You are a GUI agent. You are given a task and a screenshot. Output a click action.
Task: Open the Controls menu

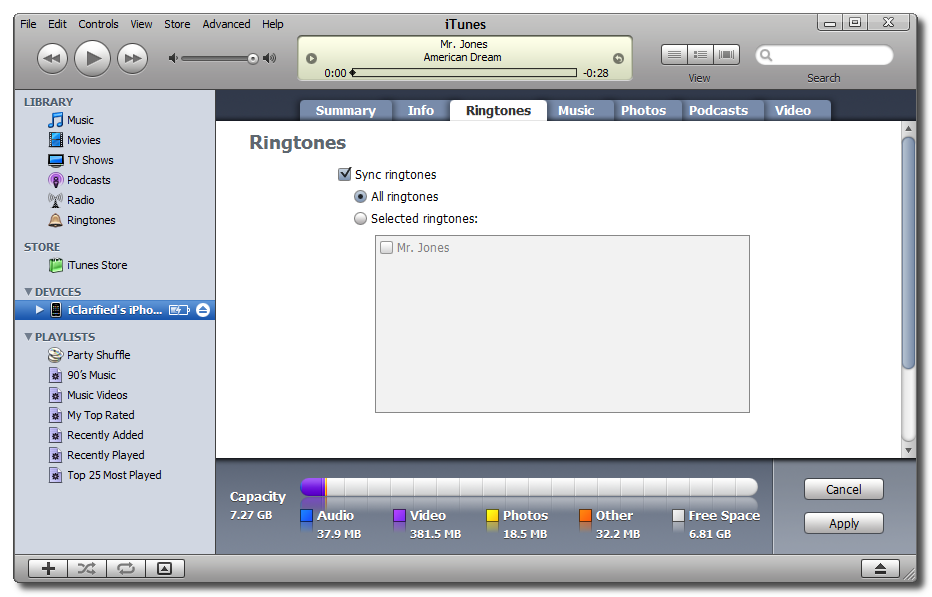click(98, 24)
